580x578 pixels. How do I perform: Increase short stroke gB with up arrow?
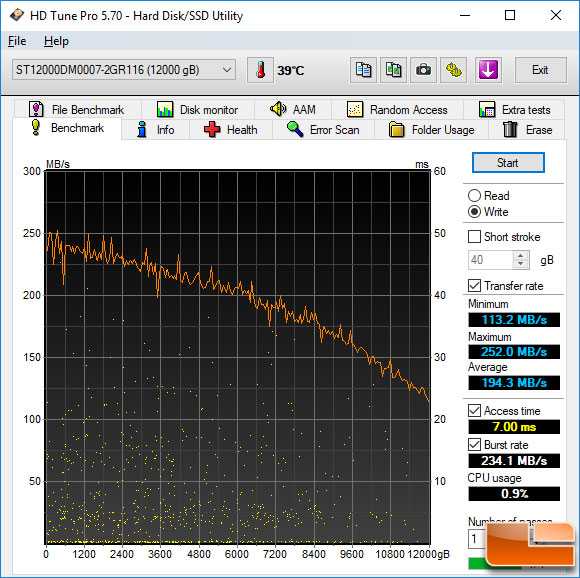pos(520,256)
